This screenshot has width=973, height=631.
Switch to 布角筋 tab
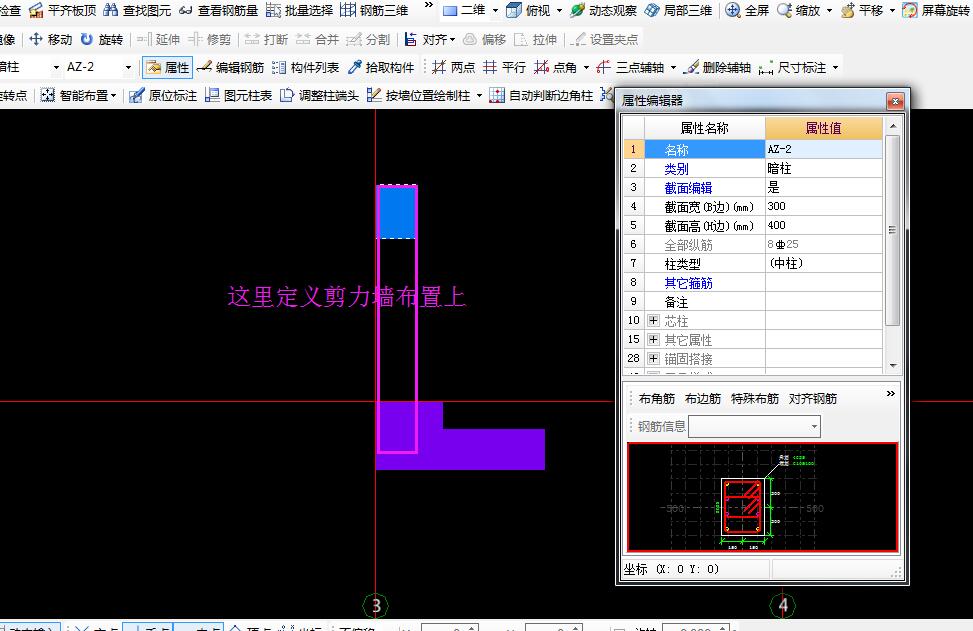point(657,398)
